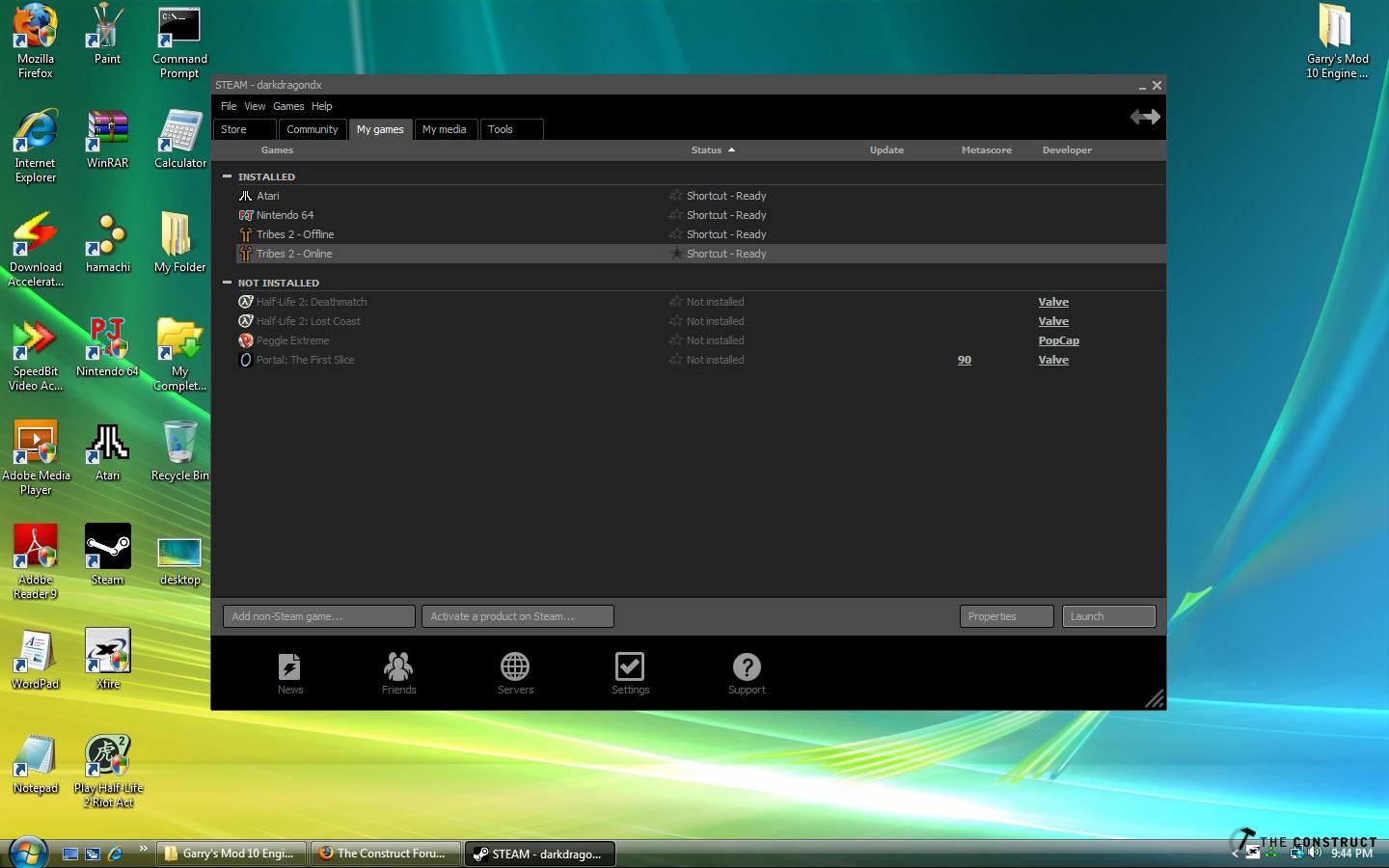Select the Notepad desktop icon
Screen dimensions: 1389x868
(36, 764)
